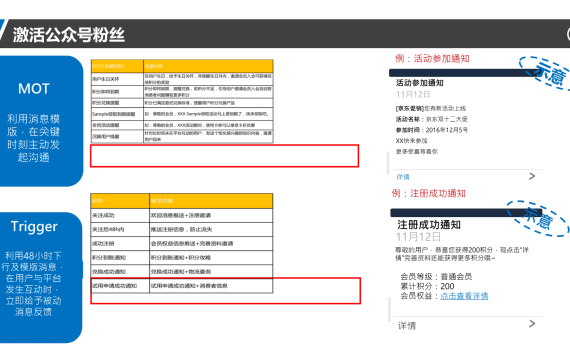Select the blue Trigger heading
The width and height of the screenshot is (570, 360).
pyautogui.click(x=34, y=227)
